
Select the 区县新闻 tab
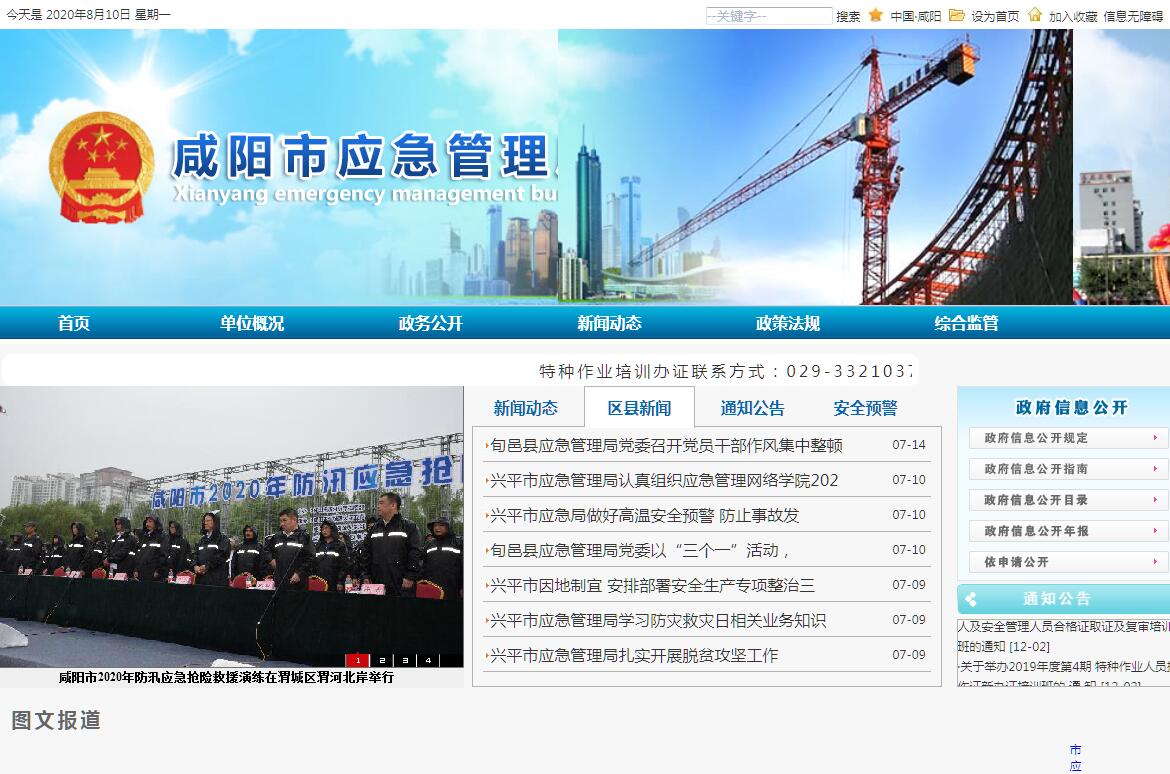tap(639, 408)
